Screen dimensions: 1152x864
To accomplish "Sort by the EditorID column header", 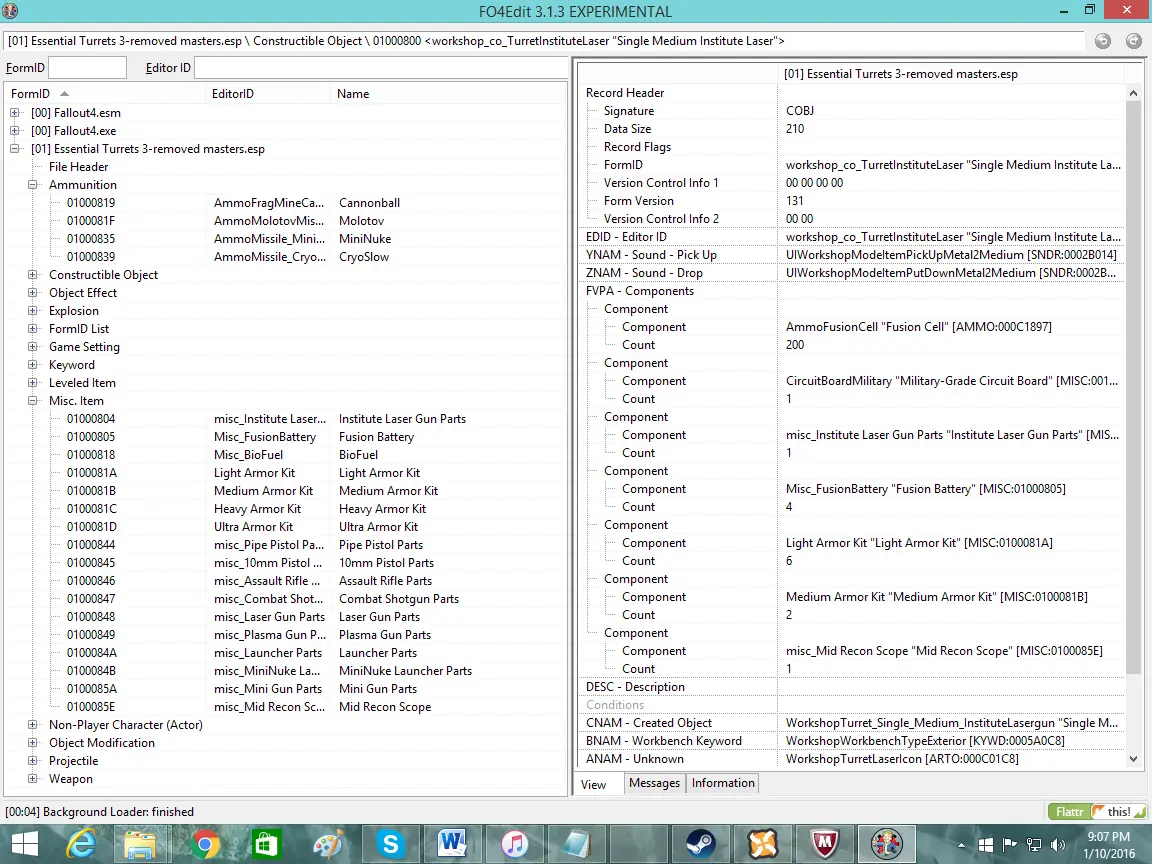I will (268, 93).
